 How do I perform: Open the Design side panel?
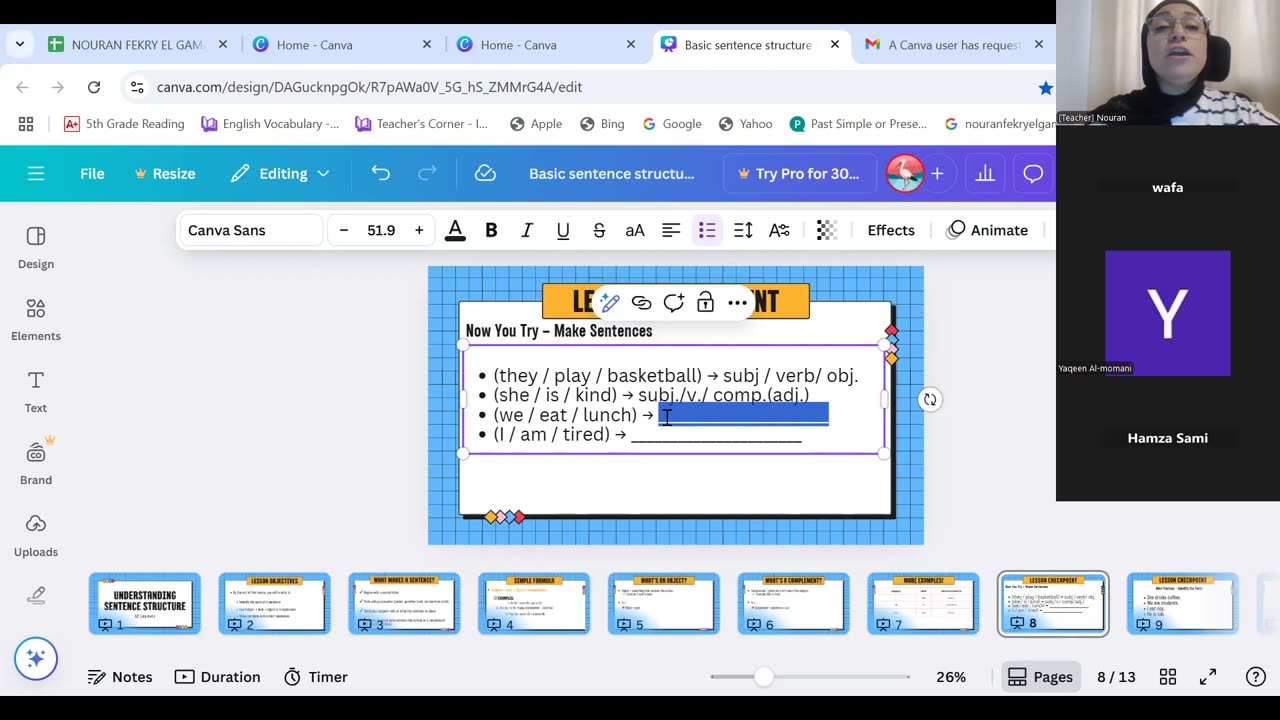click(36, 247)
